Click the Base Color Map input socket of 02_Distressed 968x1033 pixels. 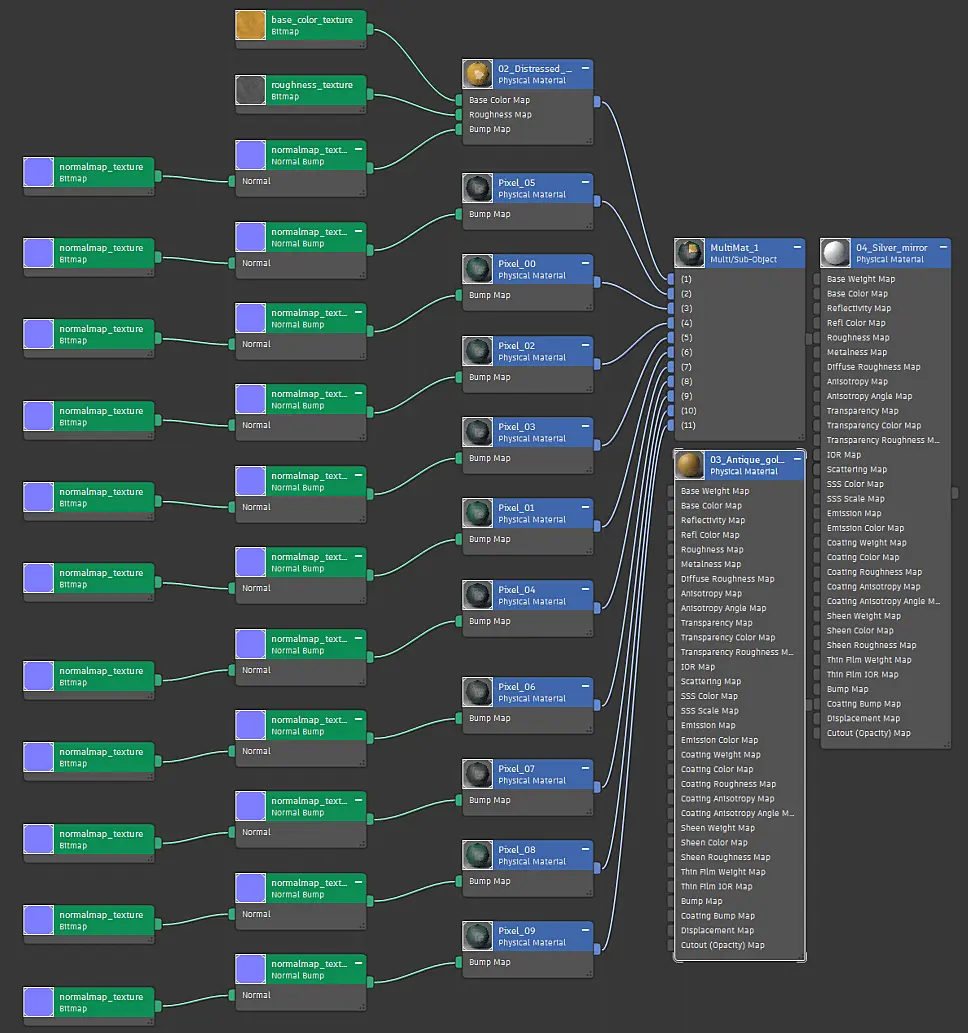point(459,99)
